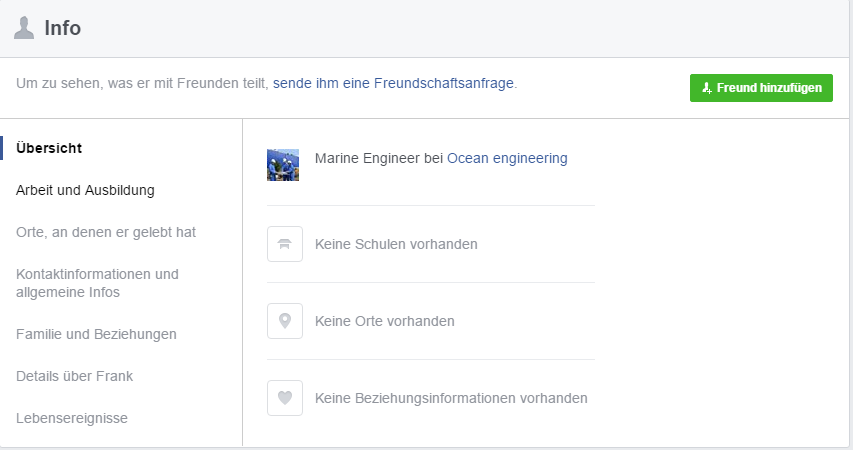Click the sende ihm eine Freundschaftsanfrage link

393,83
